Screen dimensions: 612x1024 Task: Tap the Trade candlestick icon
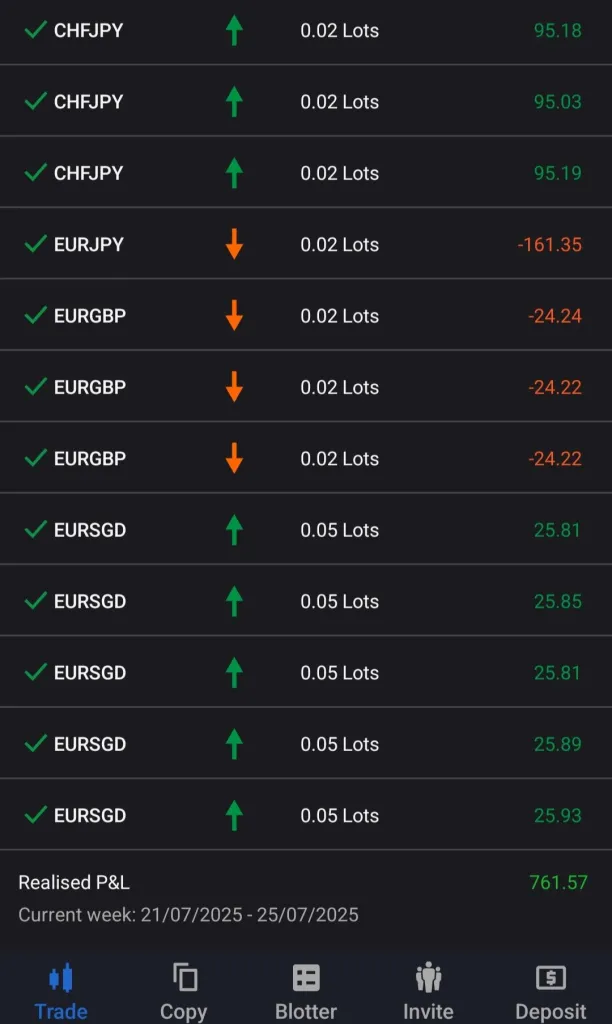[61, 977]
